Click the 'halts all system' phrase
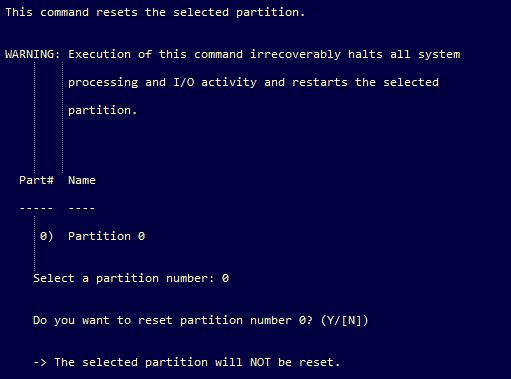 [404, 54]
